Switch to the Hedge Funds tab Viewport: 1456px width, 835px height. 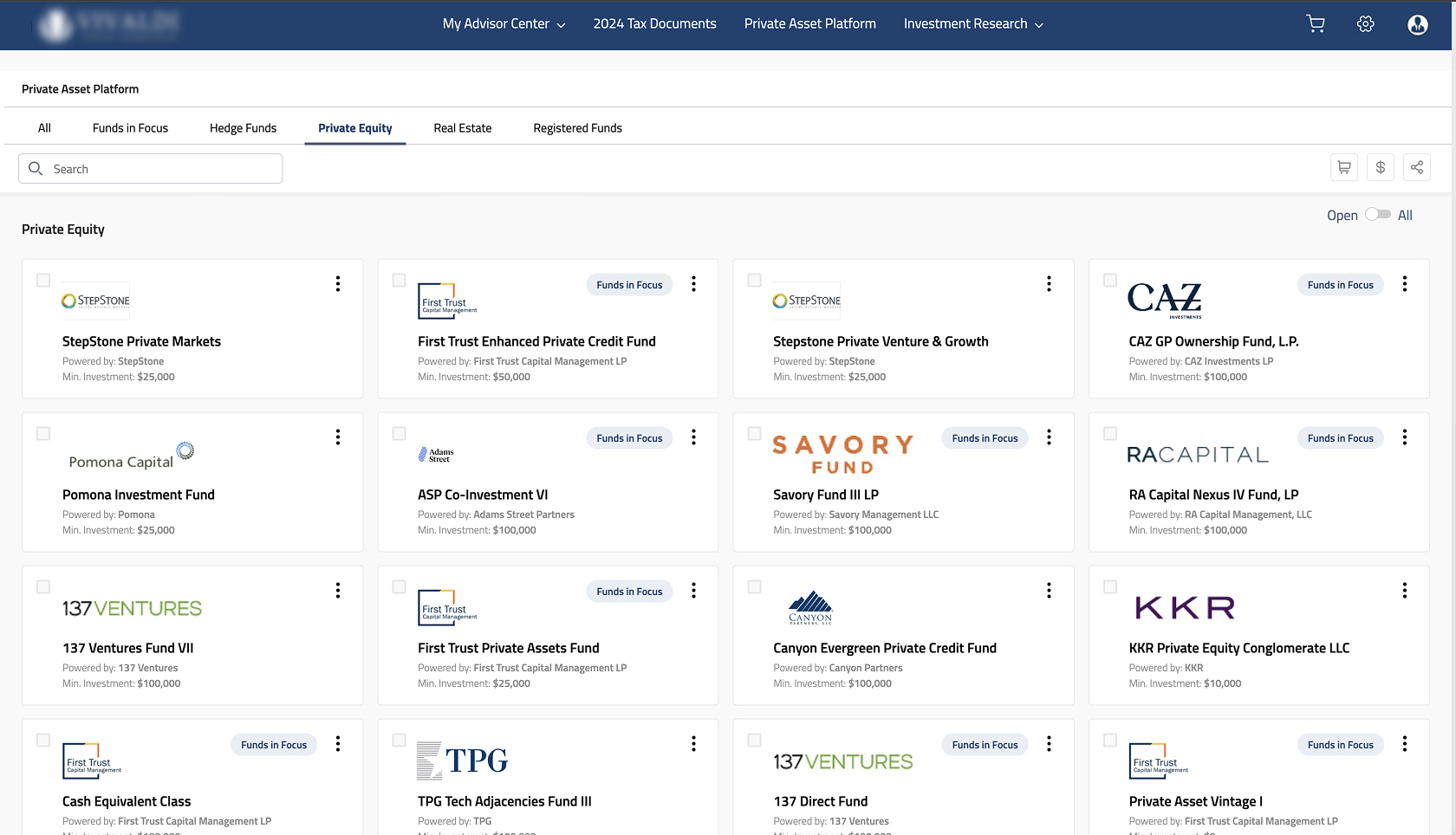243,128
